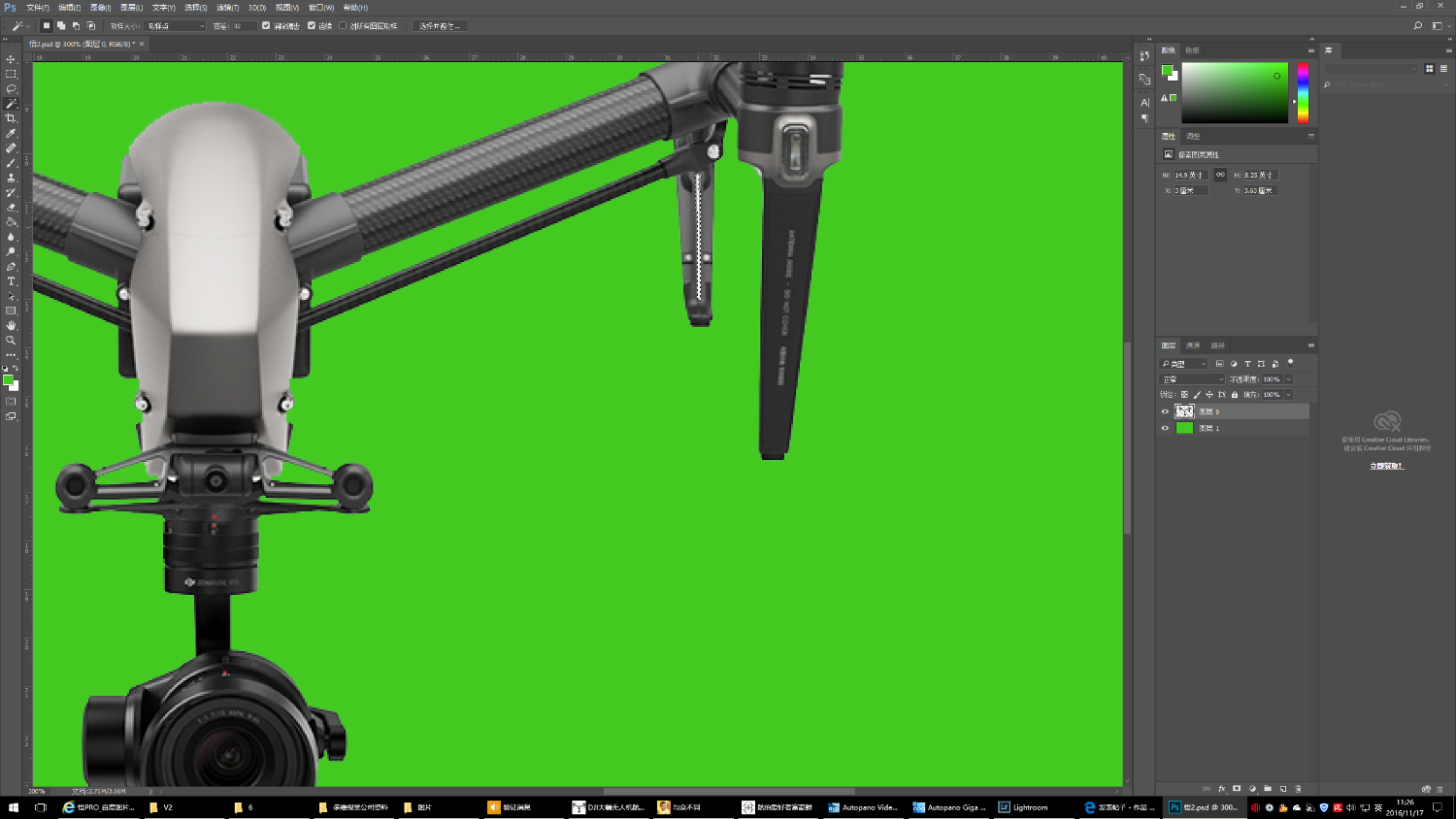
Task: Select the Hand tool
Action: pos(11,325)
